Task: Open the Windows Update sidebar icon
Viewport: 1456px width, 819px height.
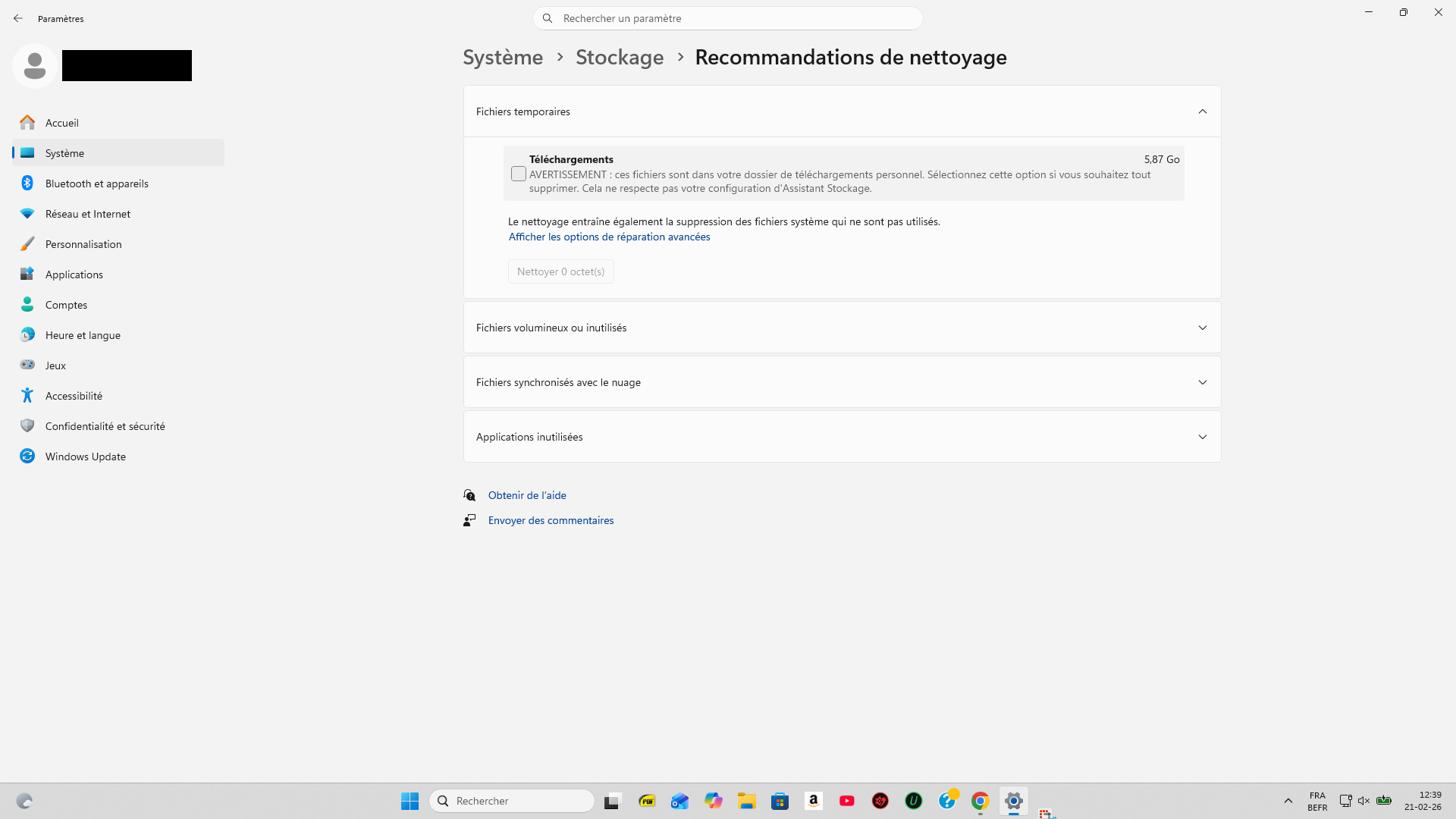Action: (x=27, y=457)
